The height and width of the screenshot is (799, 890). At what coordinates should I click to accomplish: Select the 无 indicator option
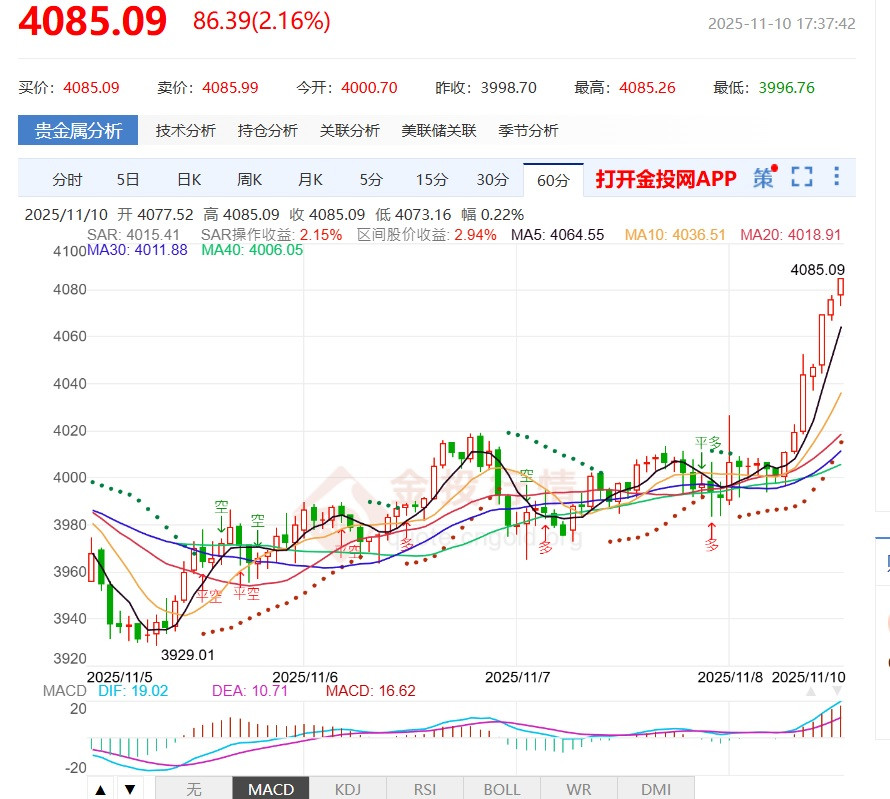pos(194,789)
